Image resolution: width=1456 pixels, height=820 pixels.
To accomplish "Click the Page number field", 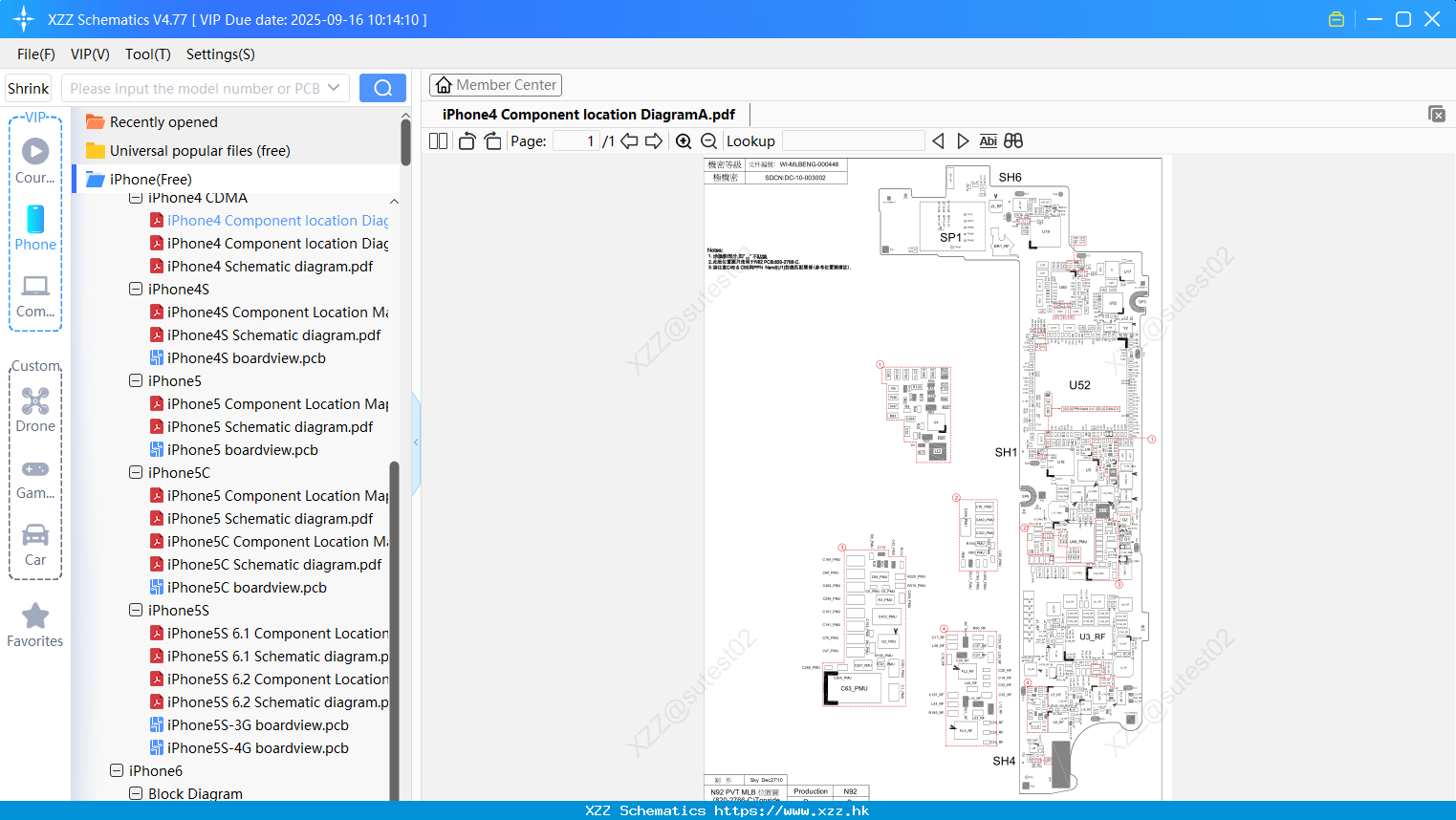I will point(576,141).
